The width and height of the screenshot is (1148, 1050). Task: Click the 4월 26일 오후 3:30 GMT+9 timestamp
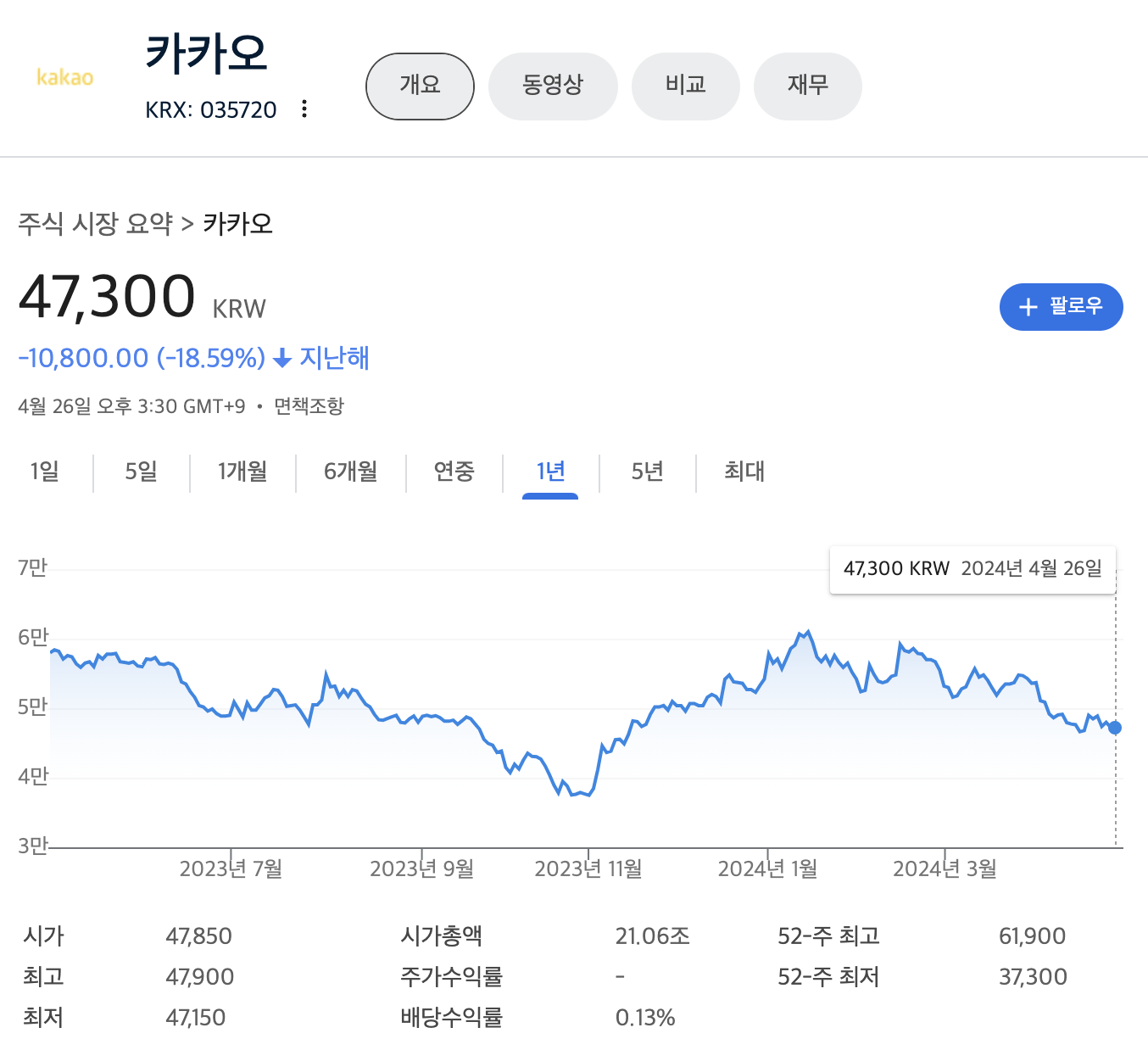[131, 406]
